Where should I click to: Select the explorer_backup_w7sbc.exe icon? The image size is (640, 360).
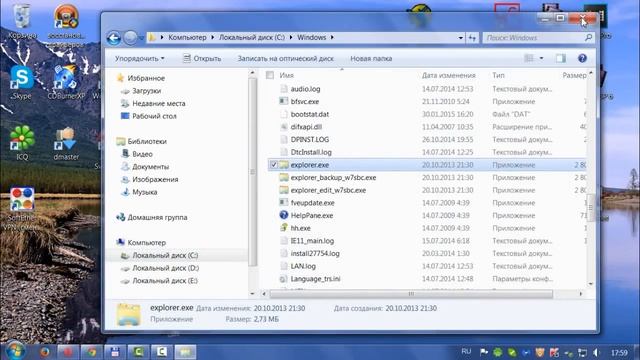click(x=284, y=177)
